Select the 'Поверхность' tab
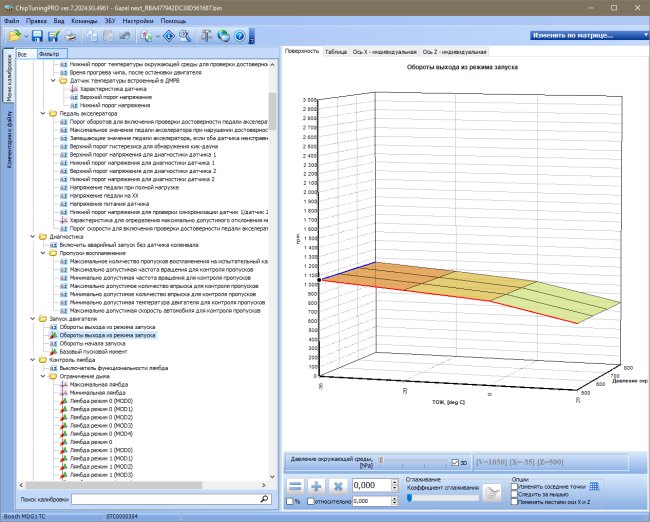The height and width of the screenshot is (522, 650). tap(302, 51)
